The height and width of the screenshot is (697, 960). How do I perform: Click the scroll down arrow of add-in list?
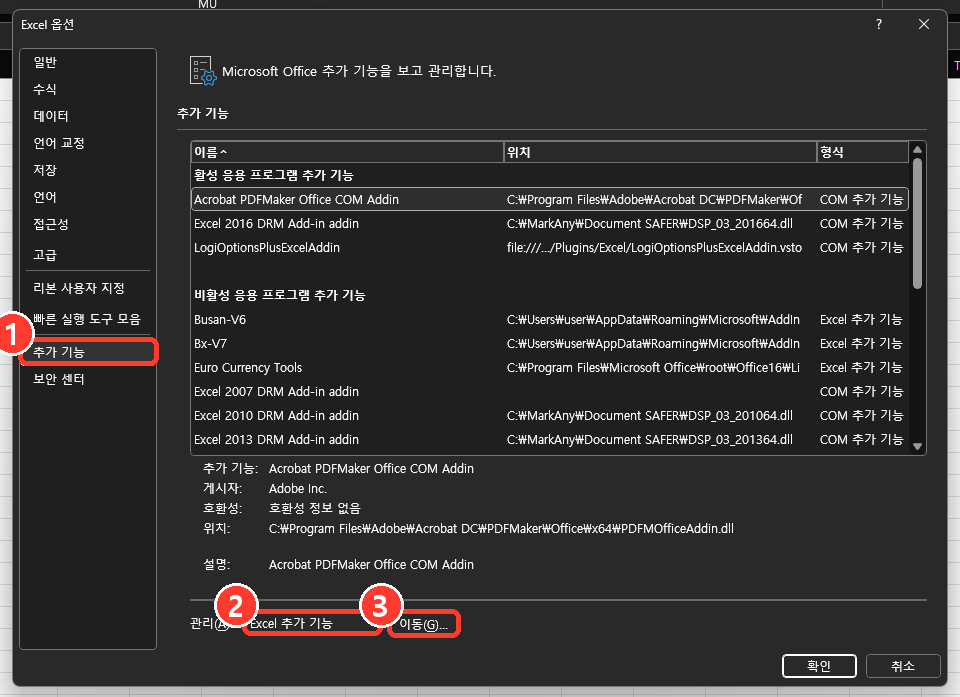point(917,446)
